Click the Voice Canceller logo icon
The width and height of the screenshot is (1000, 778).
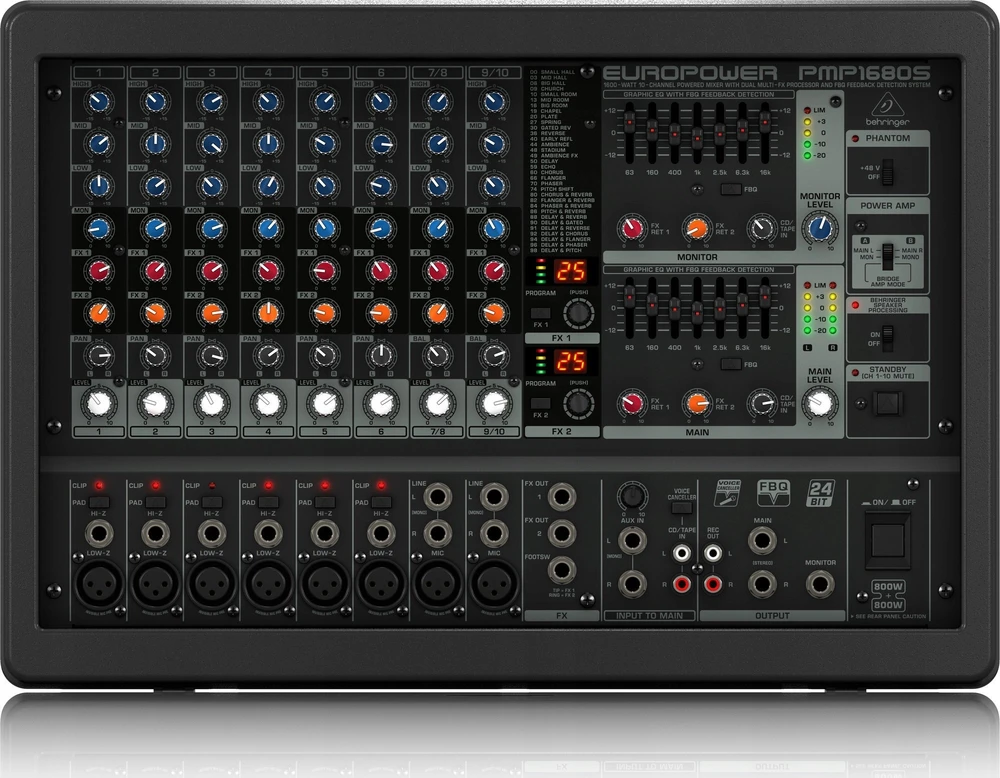click(x=727, y=493)
